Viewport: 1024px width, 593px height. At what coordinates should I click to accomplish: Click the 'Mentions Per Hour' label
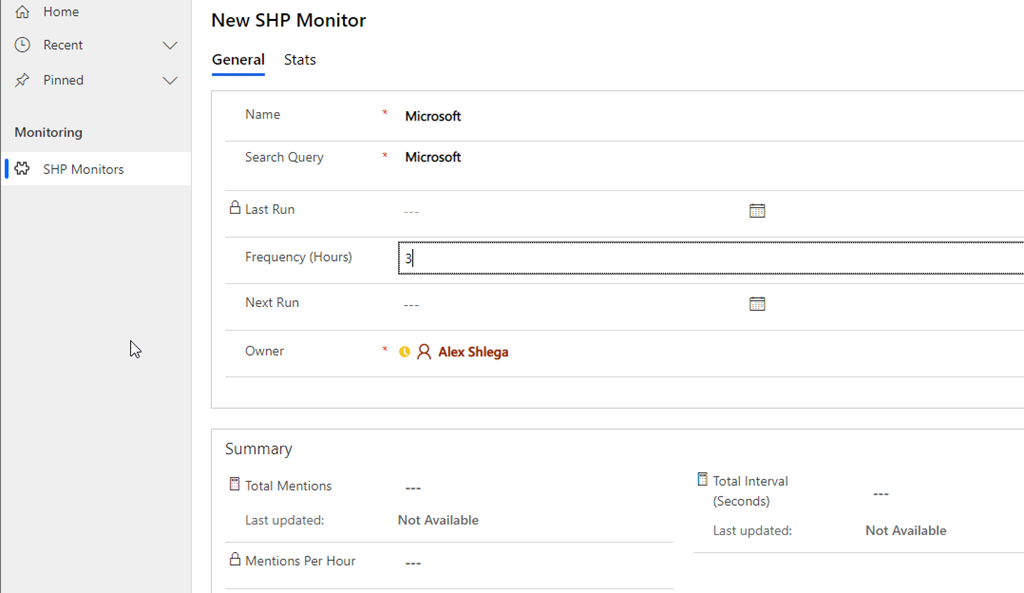300,561
